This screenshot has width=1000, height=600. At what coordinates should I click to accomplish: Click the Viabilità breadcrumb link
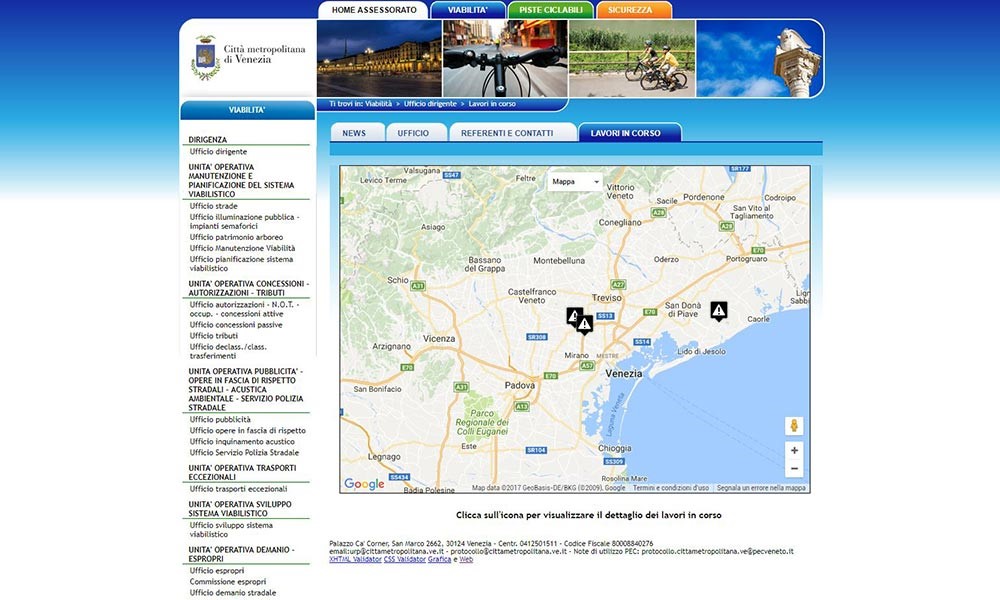point(378,103)
